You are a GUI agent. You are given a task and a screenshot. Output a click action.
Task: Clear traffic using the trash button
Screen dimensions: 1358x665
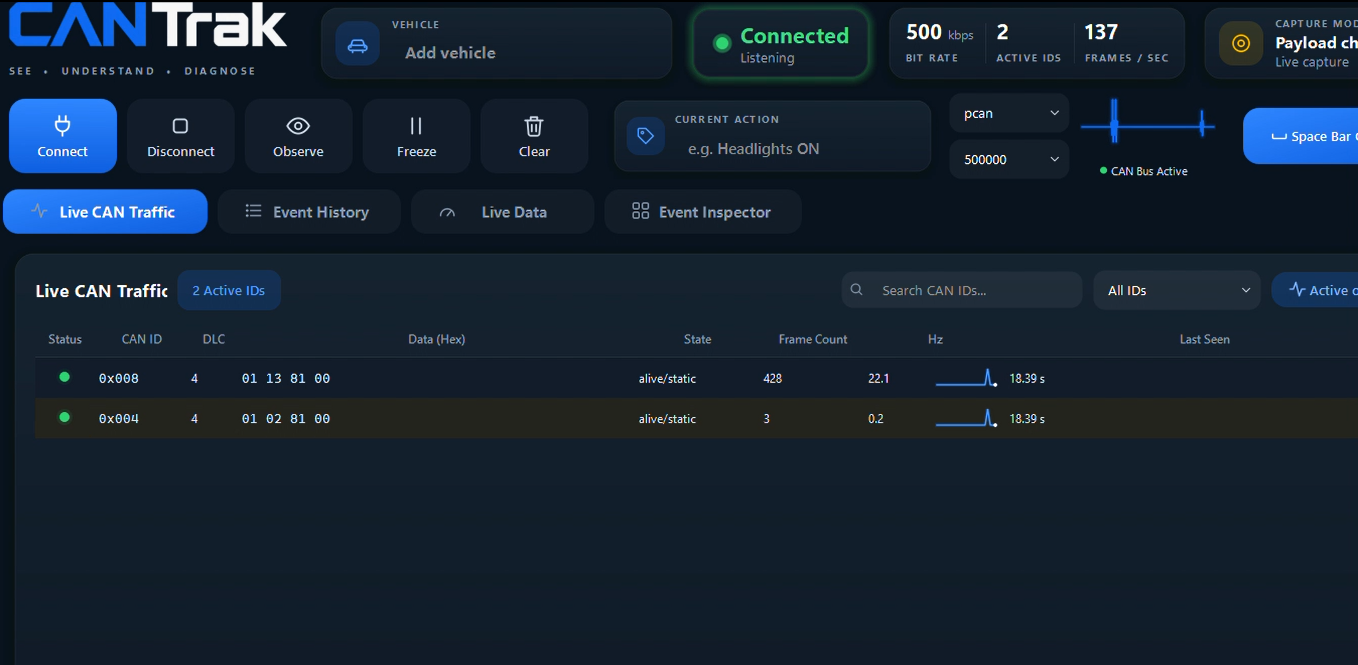tap(534, 136)
